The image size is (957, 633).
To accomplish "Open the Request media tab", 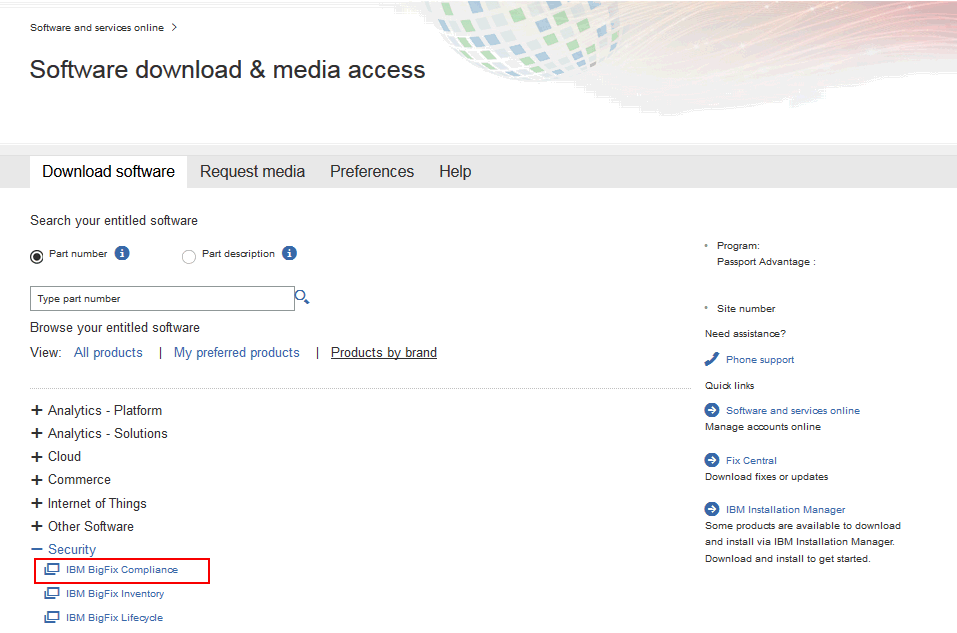I will 253,172.
